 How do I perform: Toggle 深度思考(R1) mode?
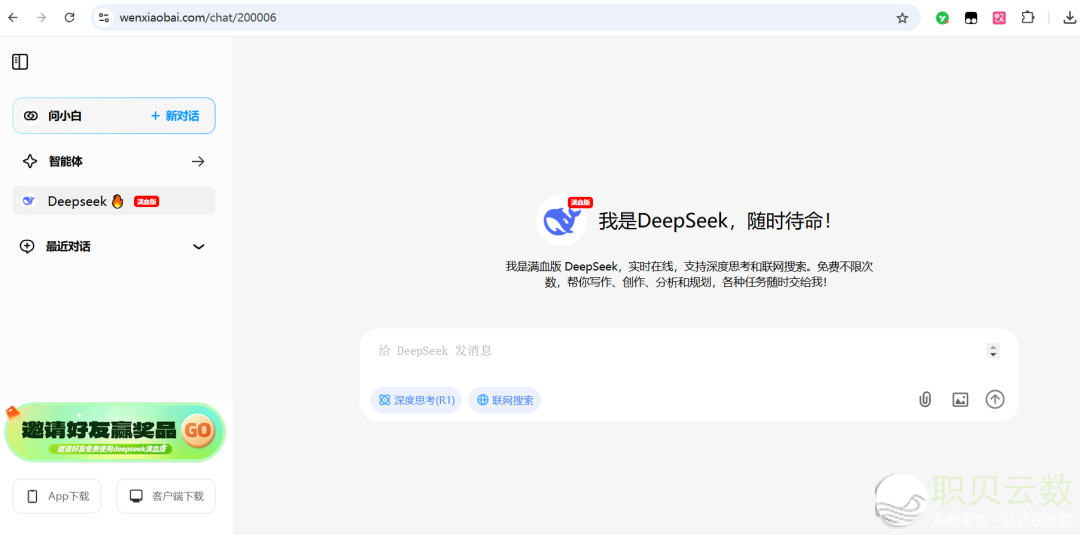coord(416,400)
